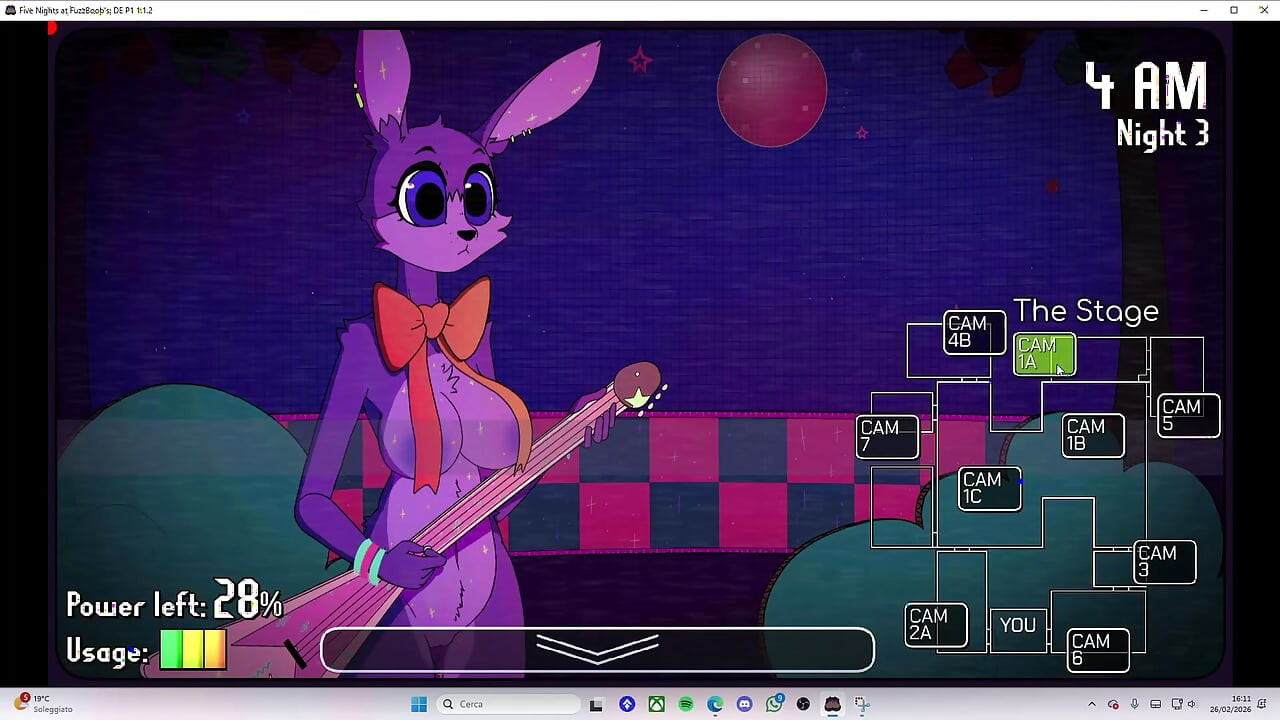Click the game icon in title bar
The width and height of the screenshot is (1280, 720).
[x=9, y=10]
